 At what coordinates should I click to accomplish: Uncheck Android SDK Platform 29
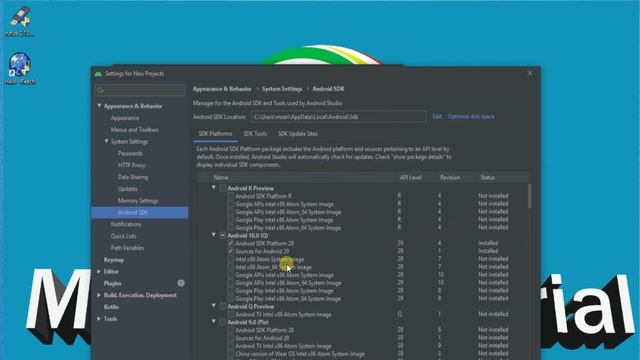[x=231, y=243]
